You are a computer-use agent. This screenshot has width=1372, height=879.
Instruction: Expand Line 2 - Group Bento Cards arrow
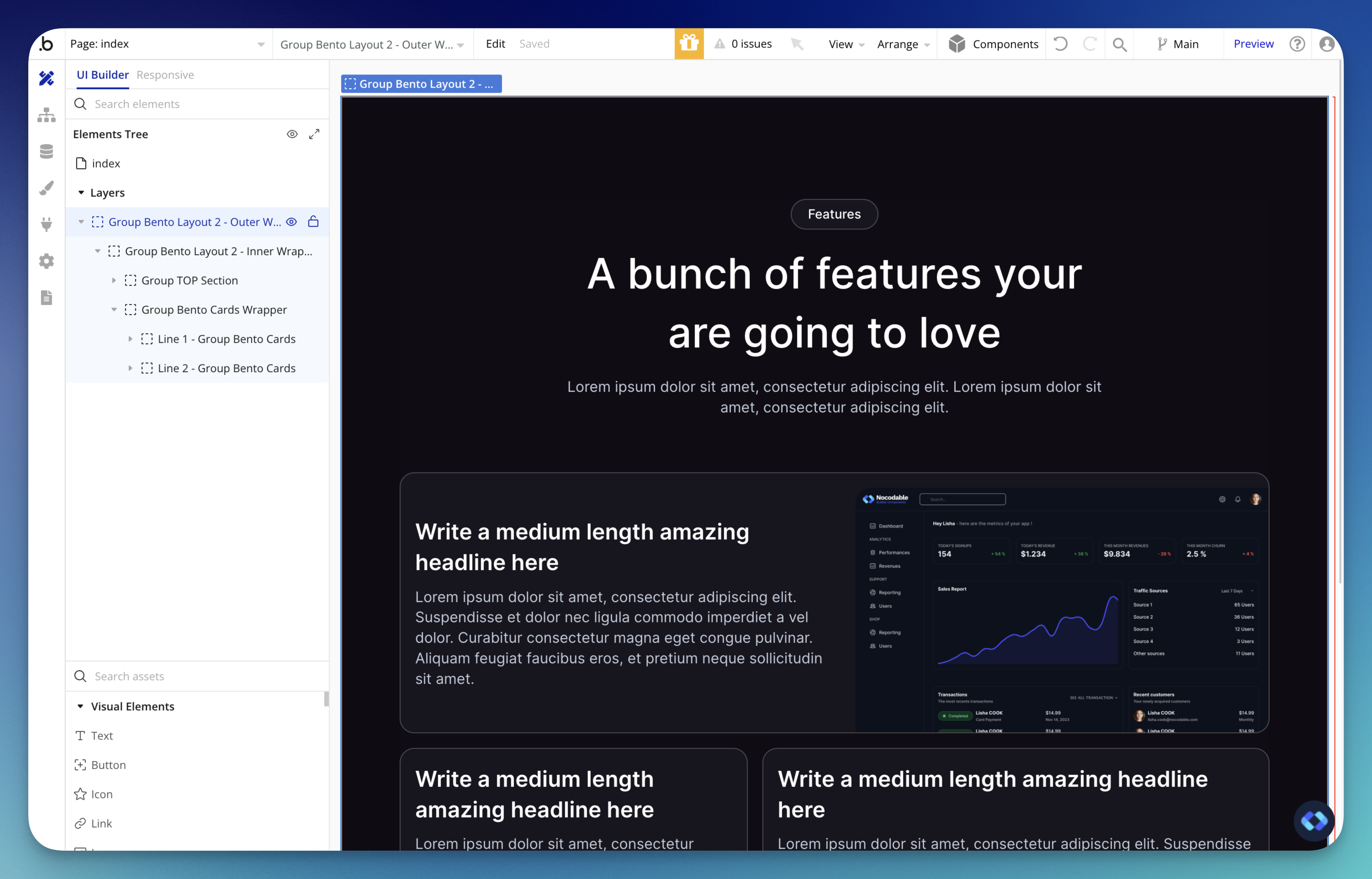(x=131, y=368)
